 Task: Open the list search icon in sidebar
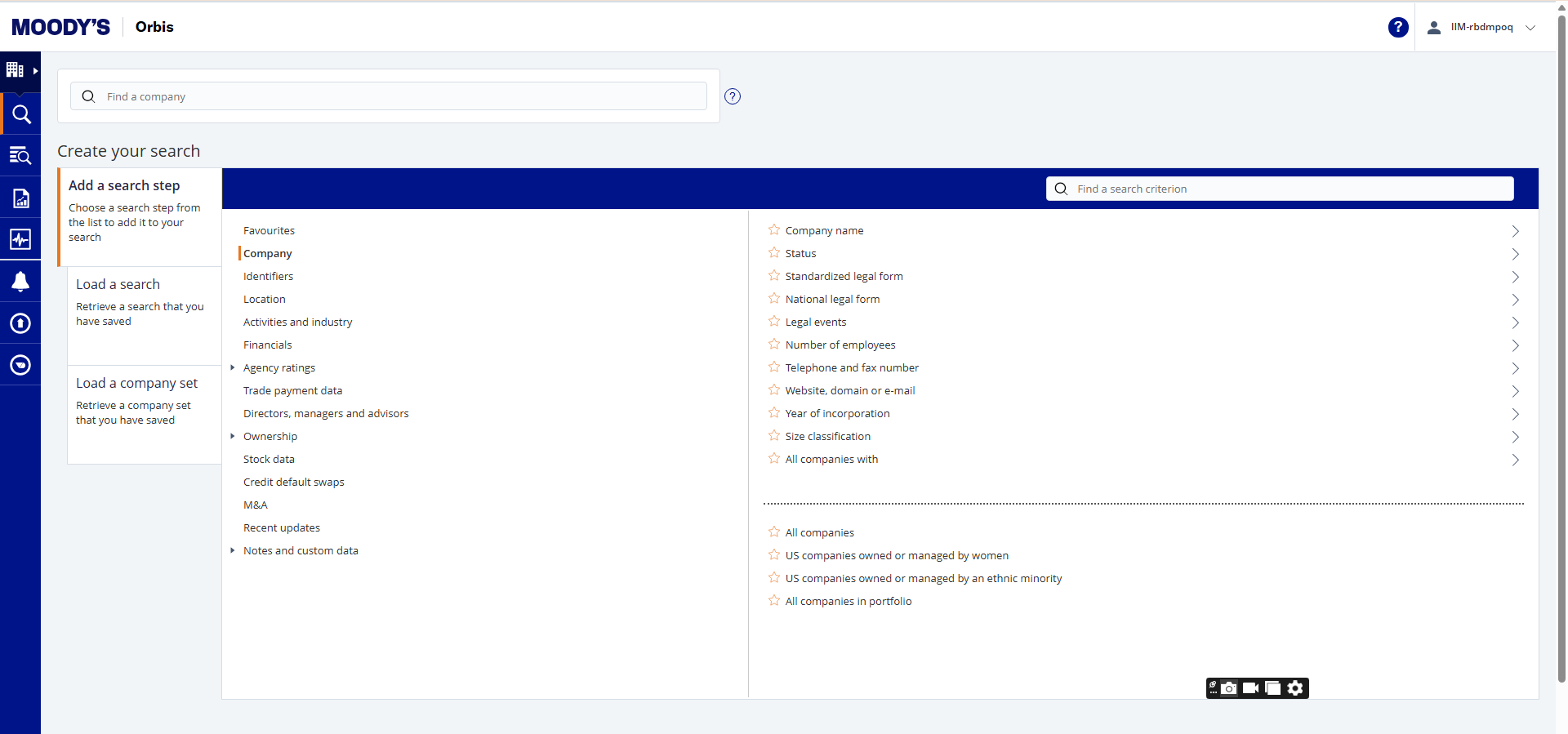click(x=20, y=156)
